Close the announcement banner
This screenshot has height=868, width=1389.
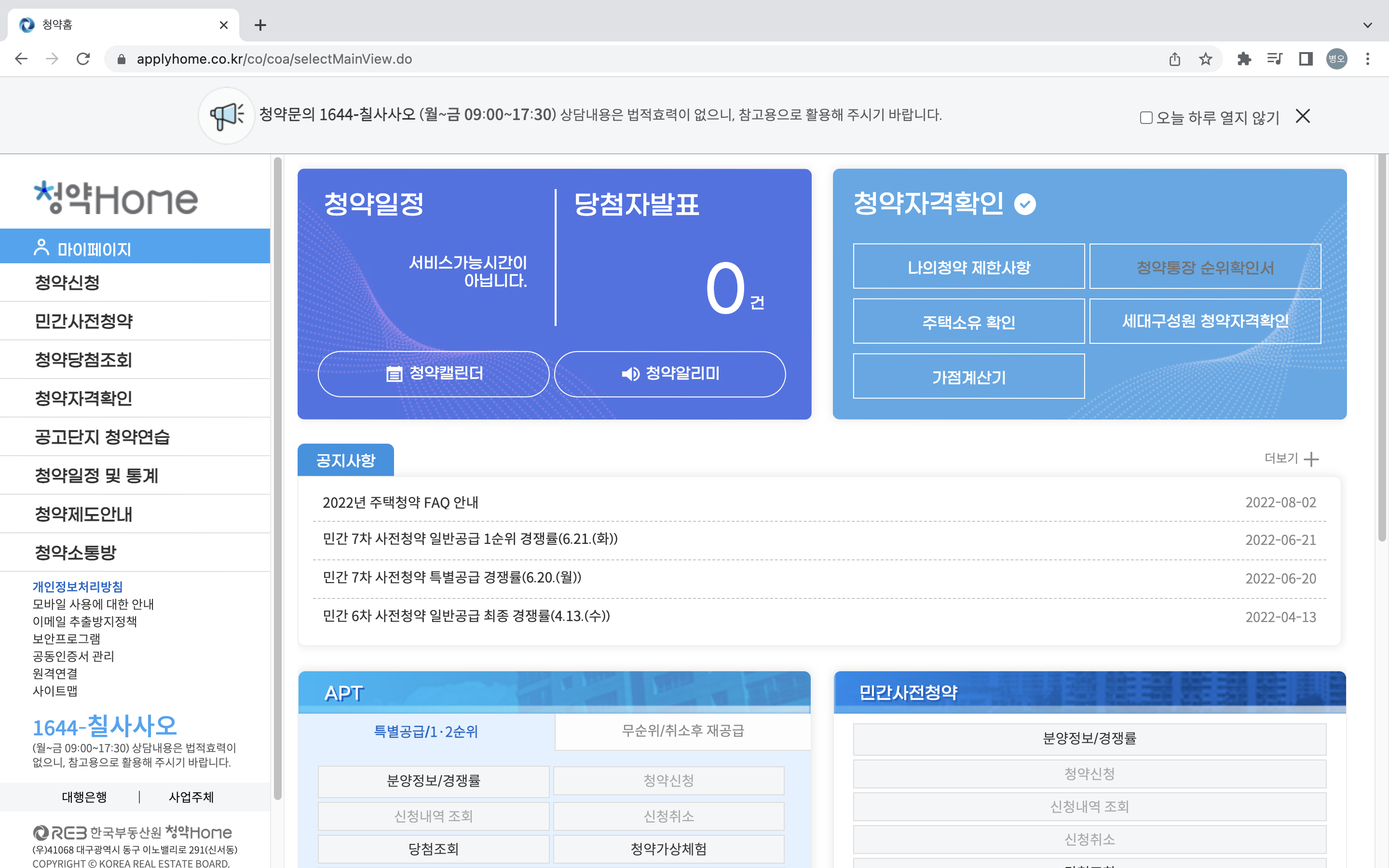point(1302,117)
